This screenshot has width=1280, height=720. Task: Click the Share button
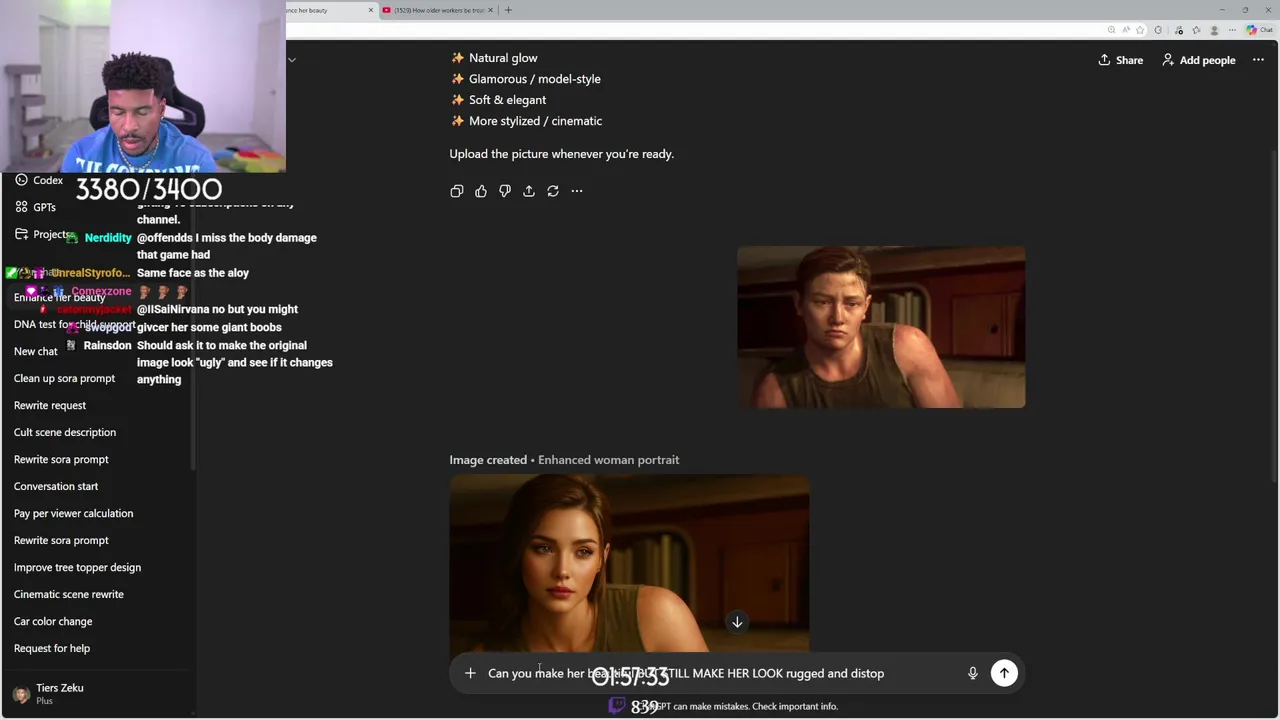[x=1121, y=60]
